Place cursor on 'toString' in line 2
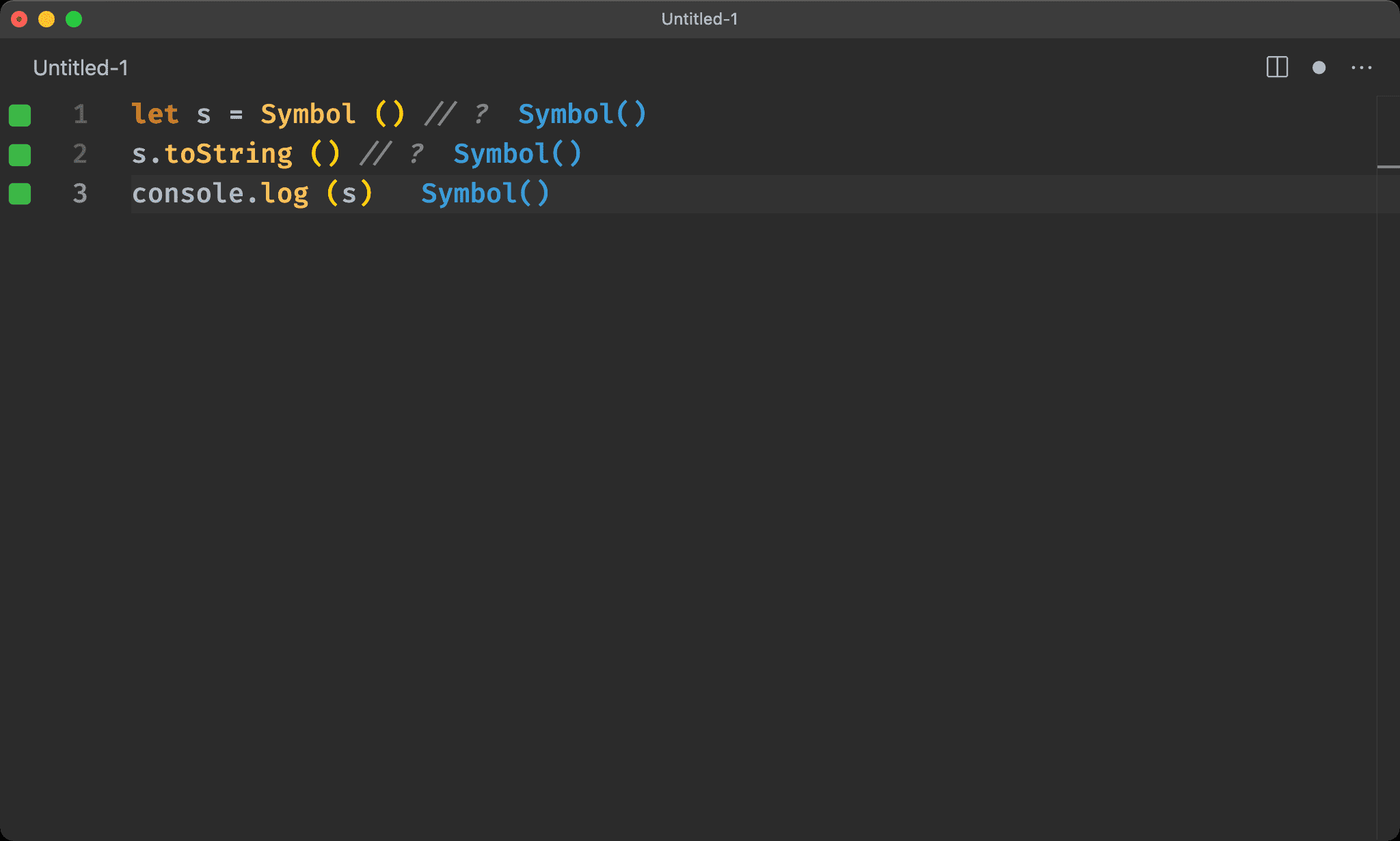The image size is (1400, 841). [228, 154]
